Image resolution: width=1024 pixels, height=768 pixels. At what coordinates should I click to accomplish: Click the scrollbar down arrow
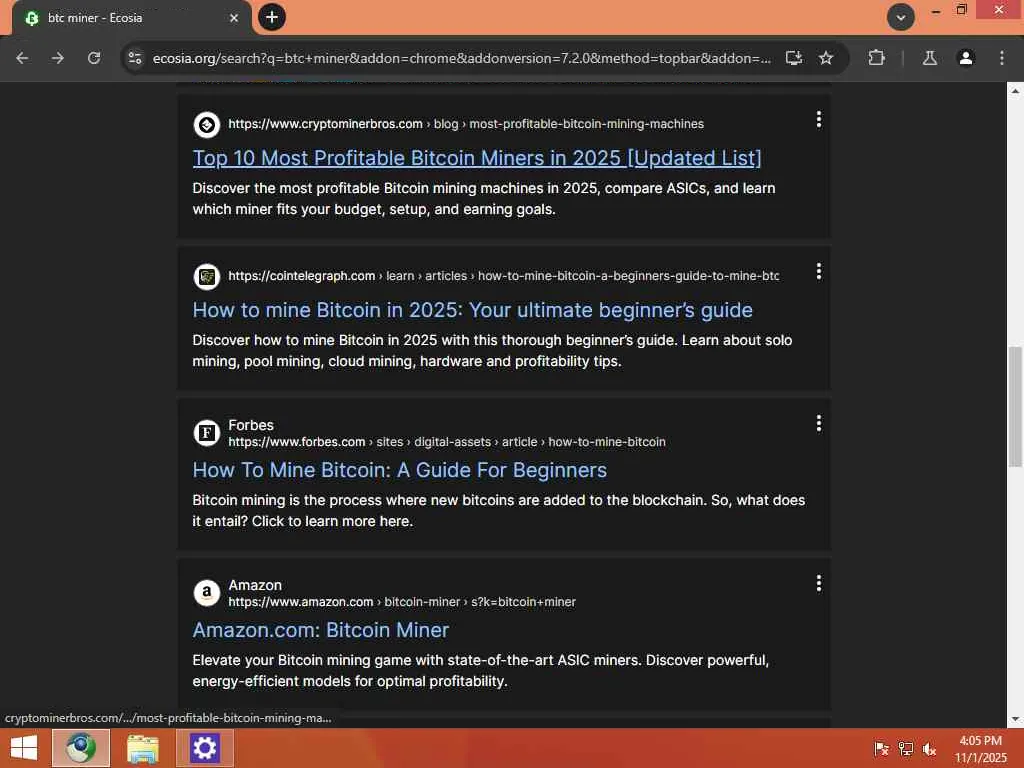click(x=1015, y=719)
